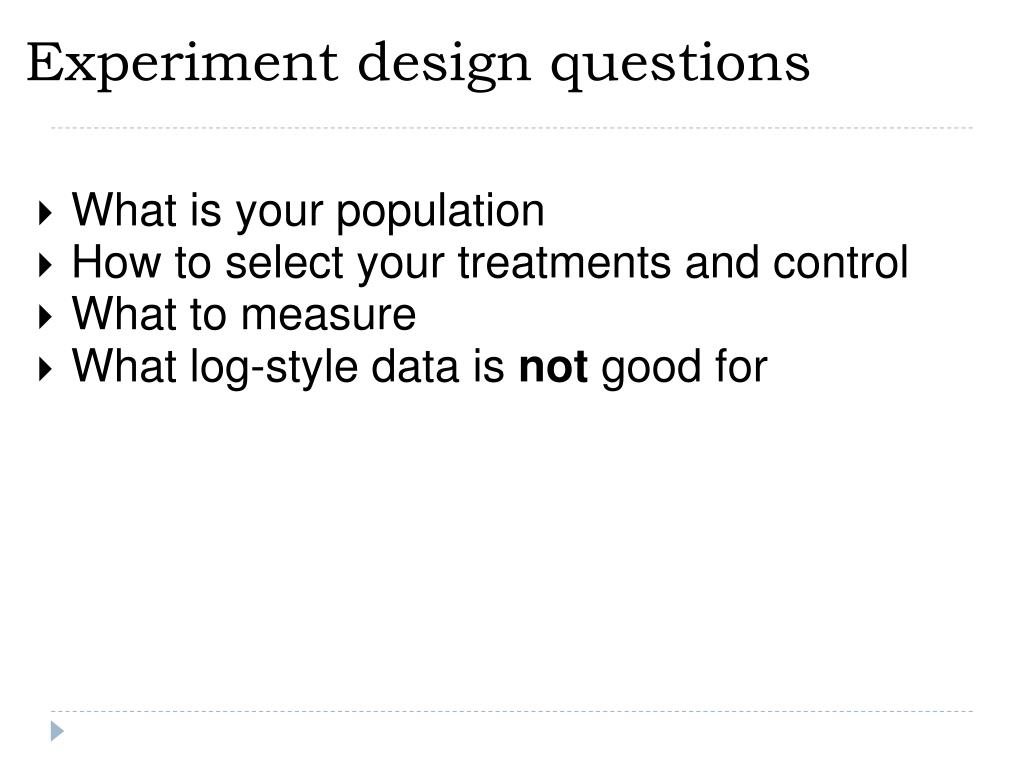
Task: Click the word 'data' in fourth bullet
Action: [x=415, y=366]
